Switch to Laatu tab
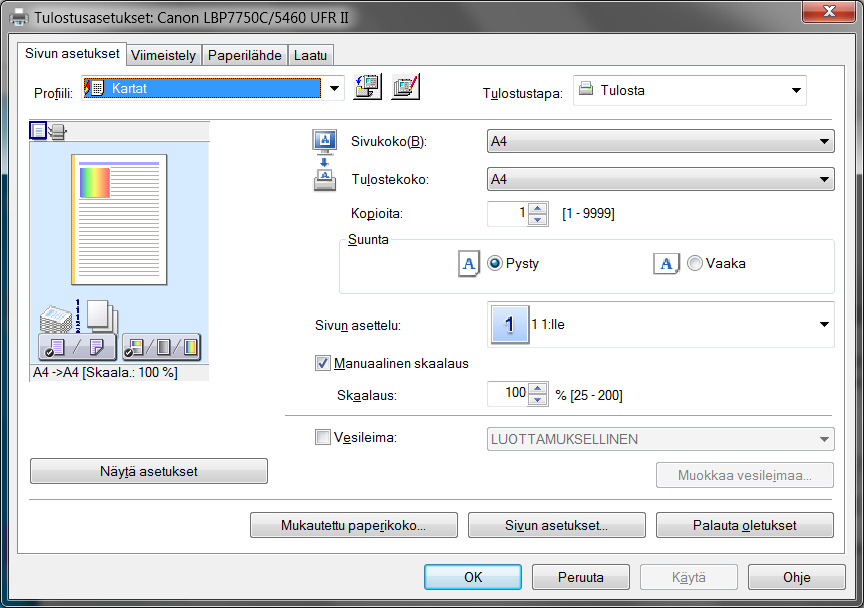 (x=310, y=55)
